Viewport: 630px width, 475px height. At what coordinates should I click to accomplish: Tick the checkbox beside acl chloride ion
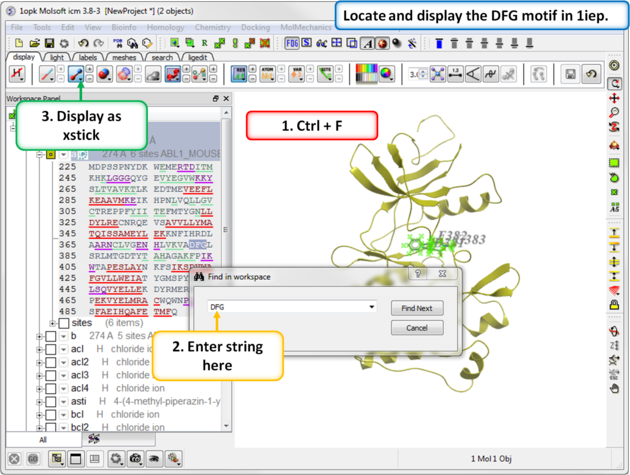click(51, 350)
